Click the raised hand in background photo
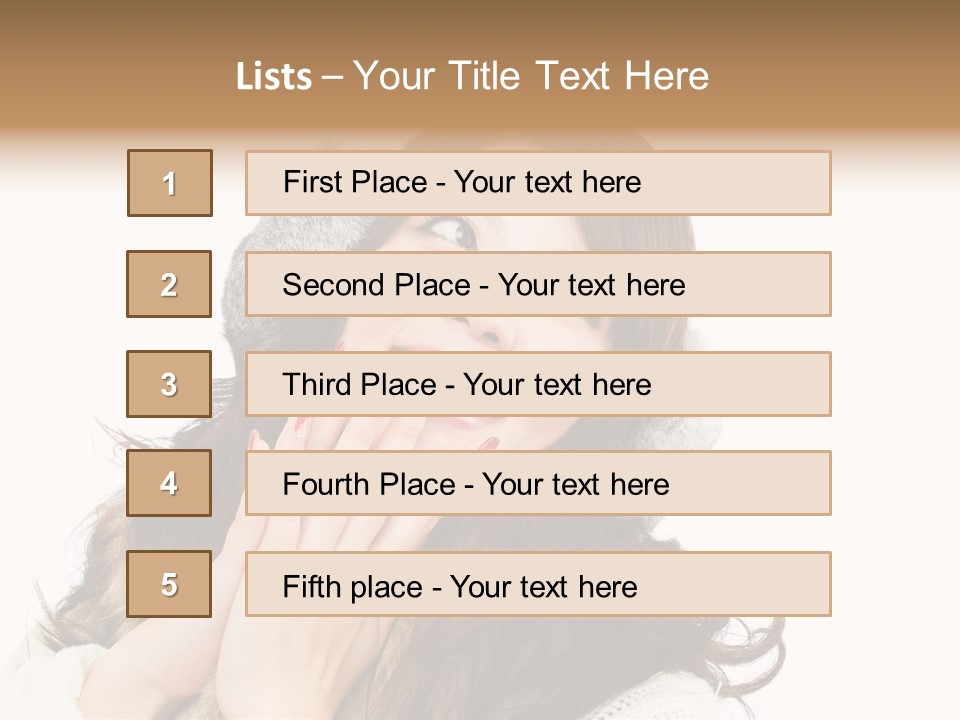The height and width of the screenshot is (720, 960). [318, 551]
